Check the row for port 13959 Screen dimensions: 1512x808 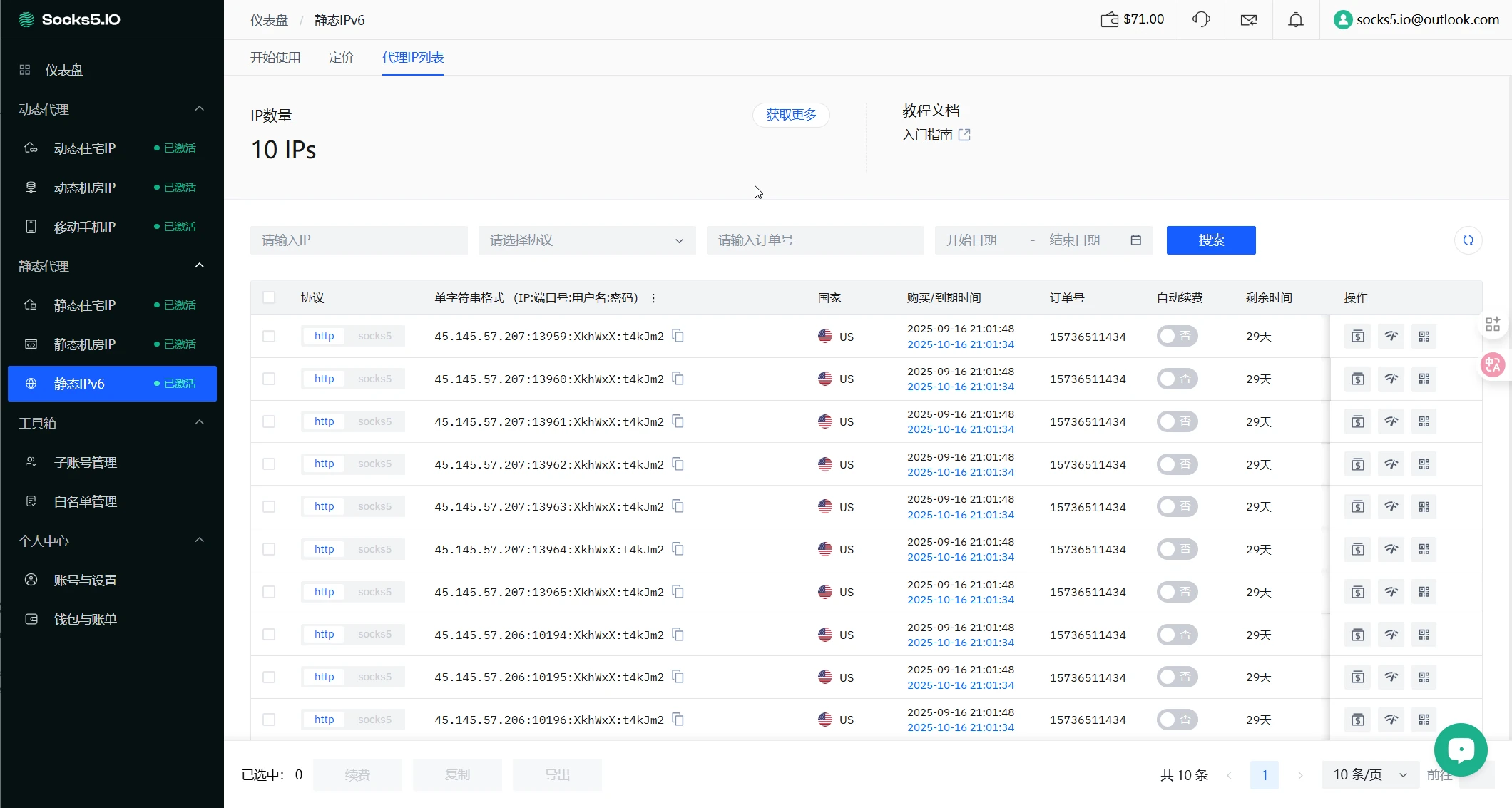click(x=269, y=336)
